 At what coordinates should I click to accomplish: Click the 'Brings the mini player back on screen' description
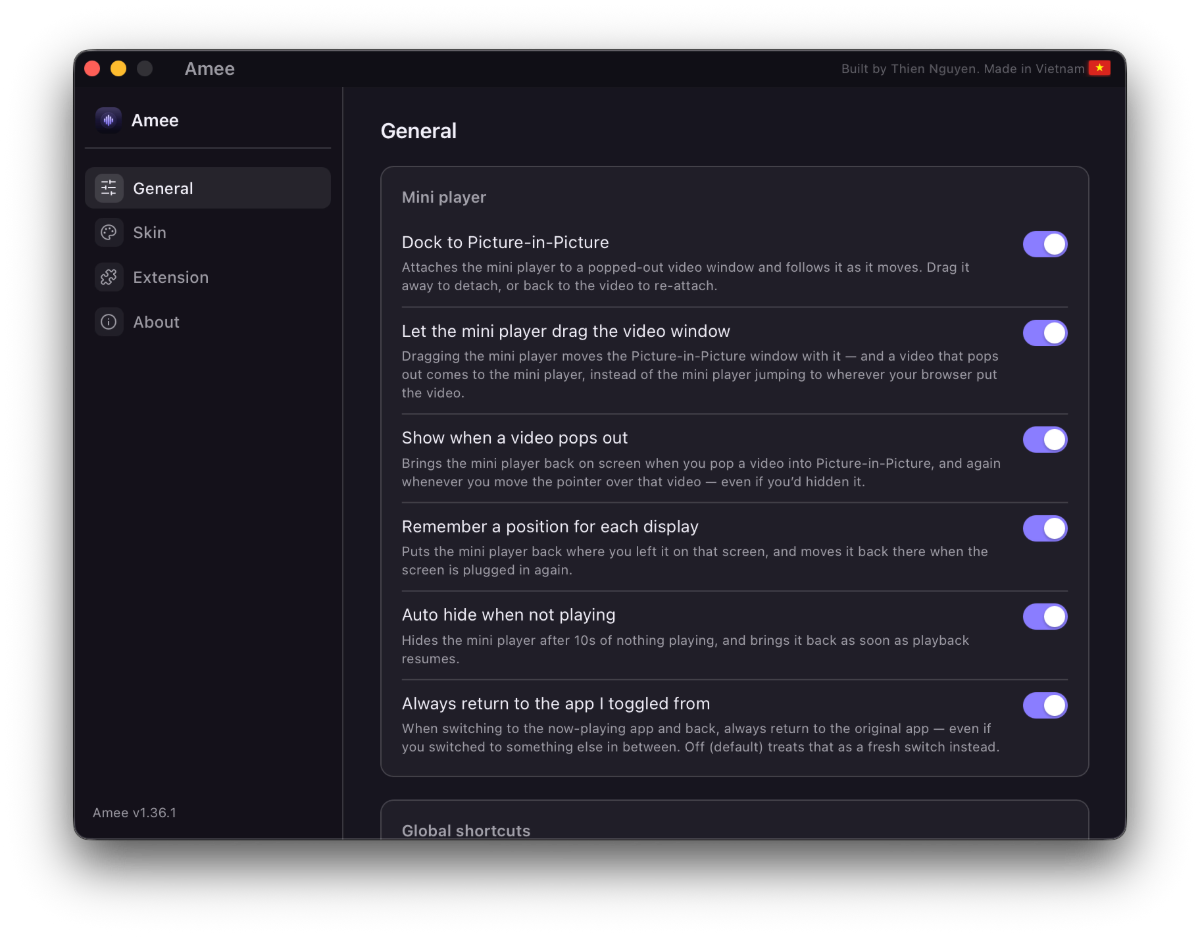[701, 472]
